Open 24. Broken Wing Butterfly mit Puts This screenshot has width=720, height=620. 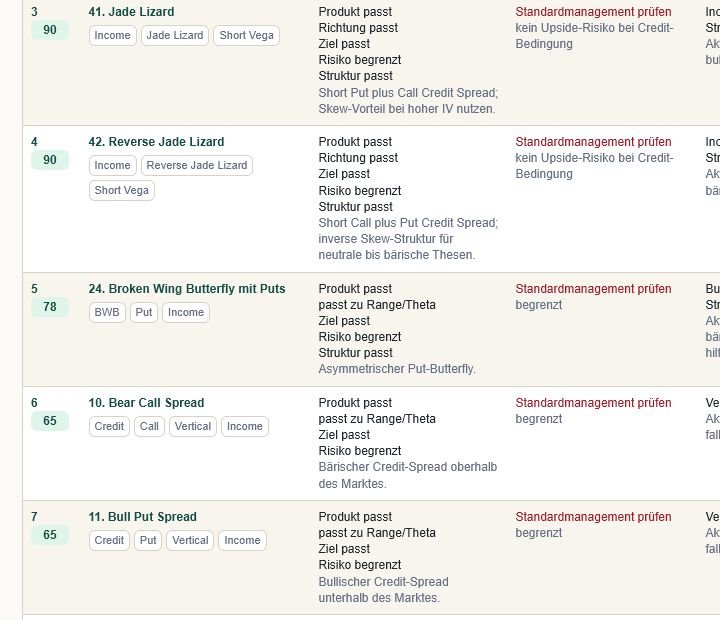pyautogui.click(x=187, y=288)
